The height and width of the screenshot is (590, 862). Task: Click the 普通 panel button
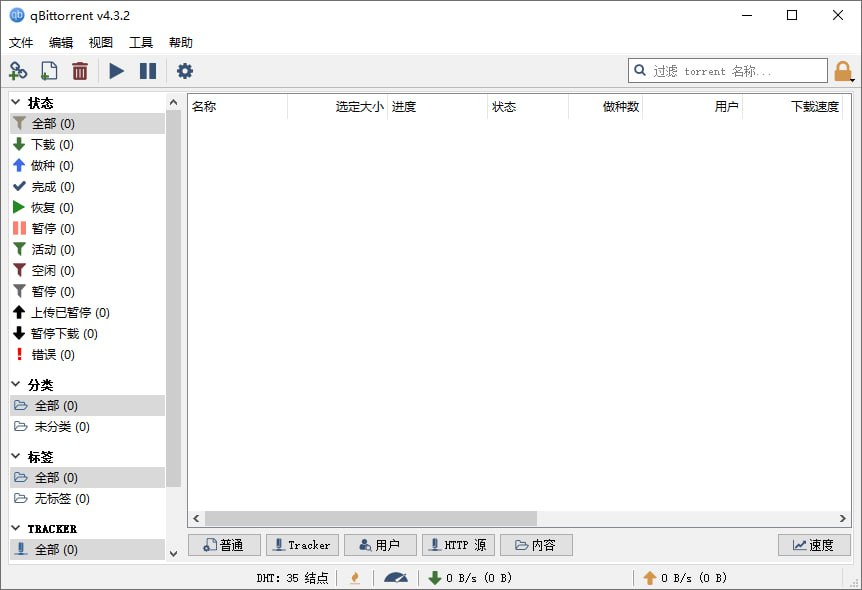tap(224, 544)
